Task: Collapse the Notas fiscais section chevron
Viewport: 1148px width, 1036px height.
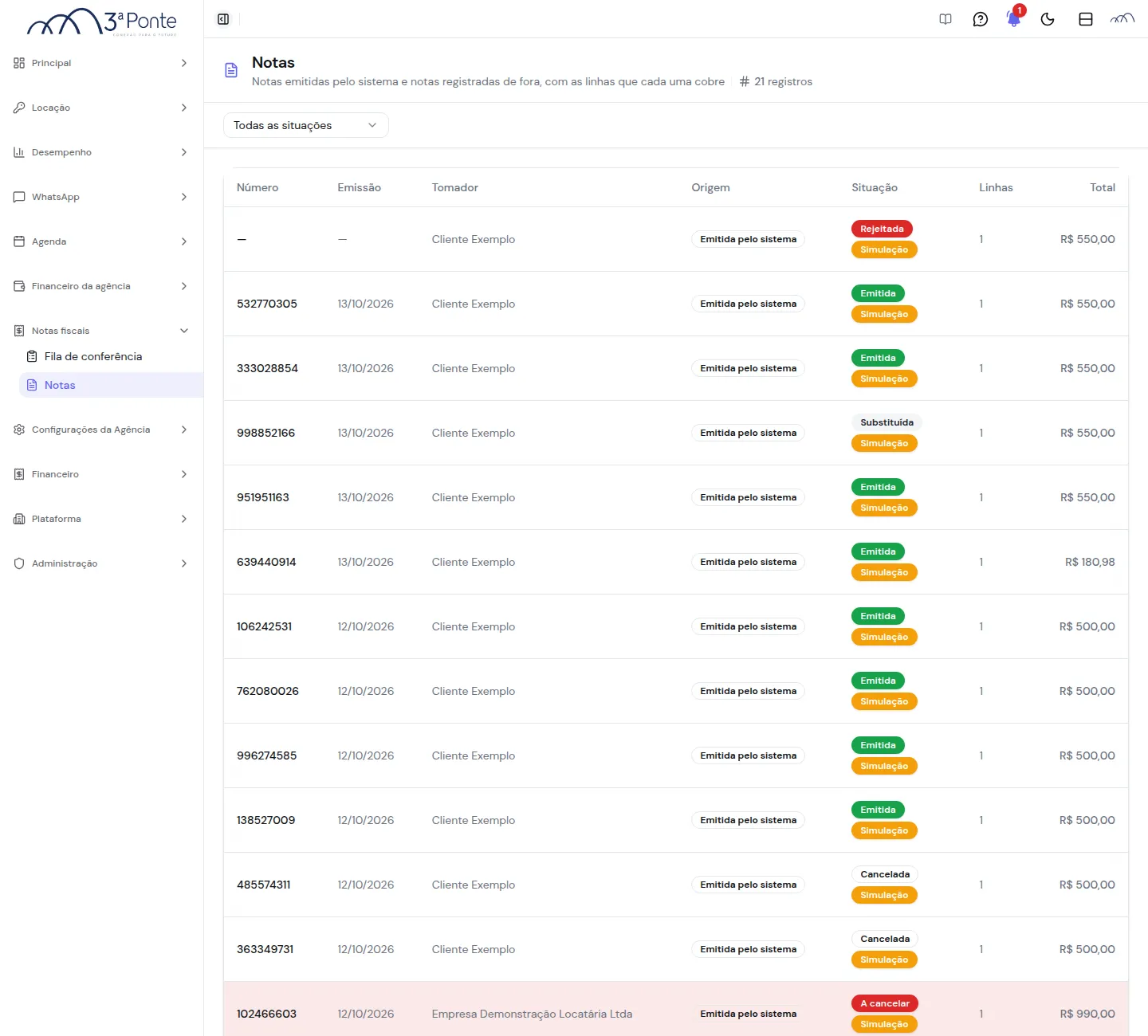Action: click(x=184, y=331)
